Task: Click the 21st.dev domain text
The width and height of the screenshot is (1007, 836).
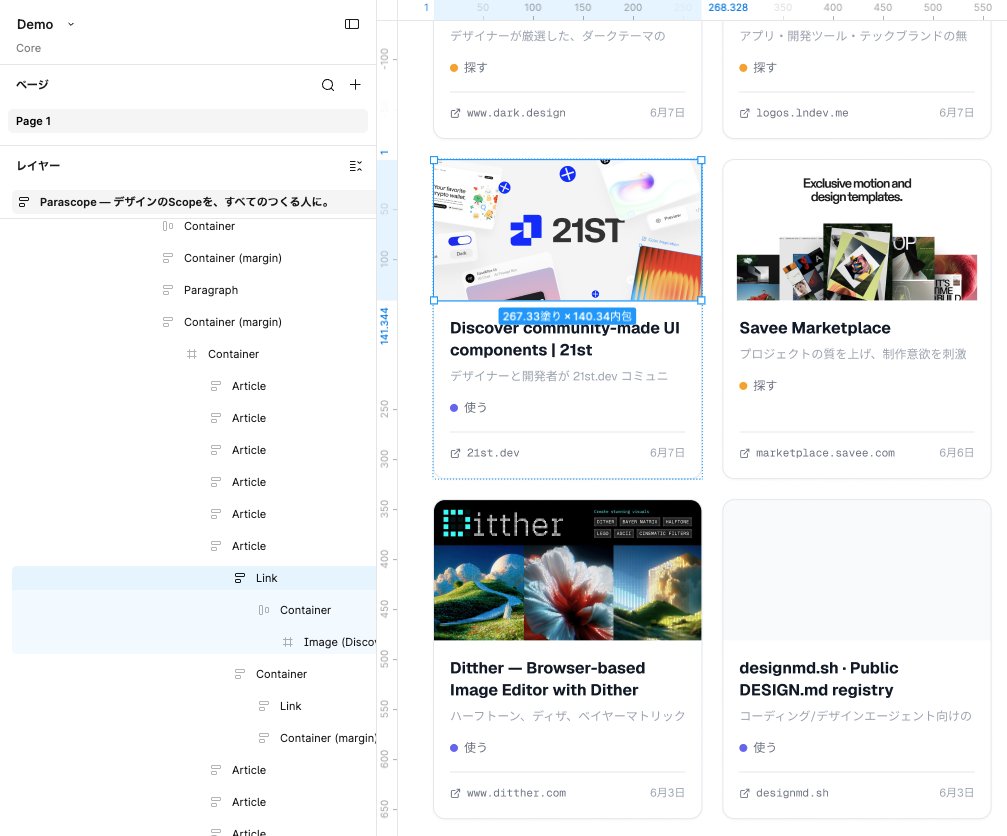Action: 493,453
